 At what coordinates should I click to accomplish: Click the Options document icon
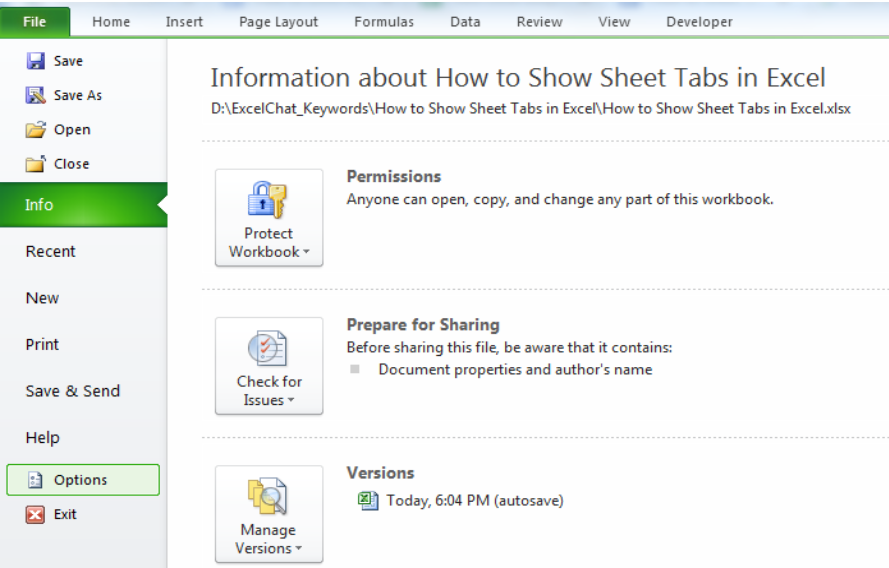(x=35, y=480)
